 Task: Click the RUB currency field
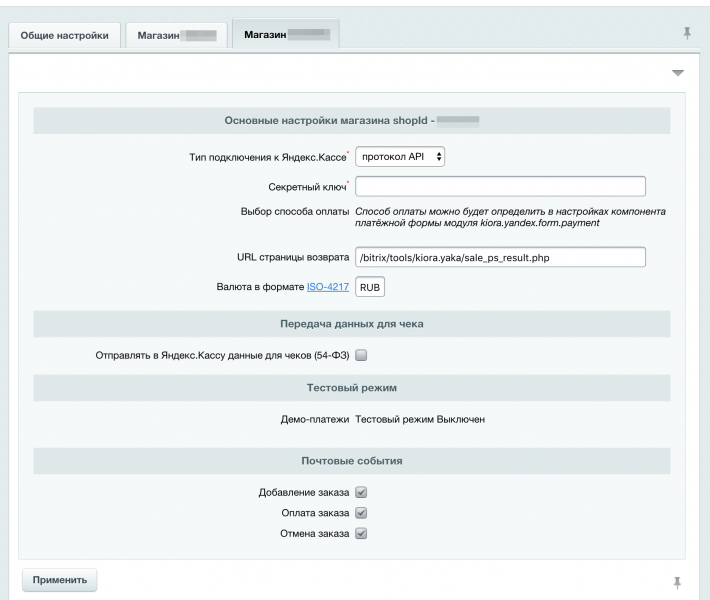point(370,287)
